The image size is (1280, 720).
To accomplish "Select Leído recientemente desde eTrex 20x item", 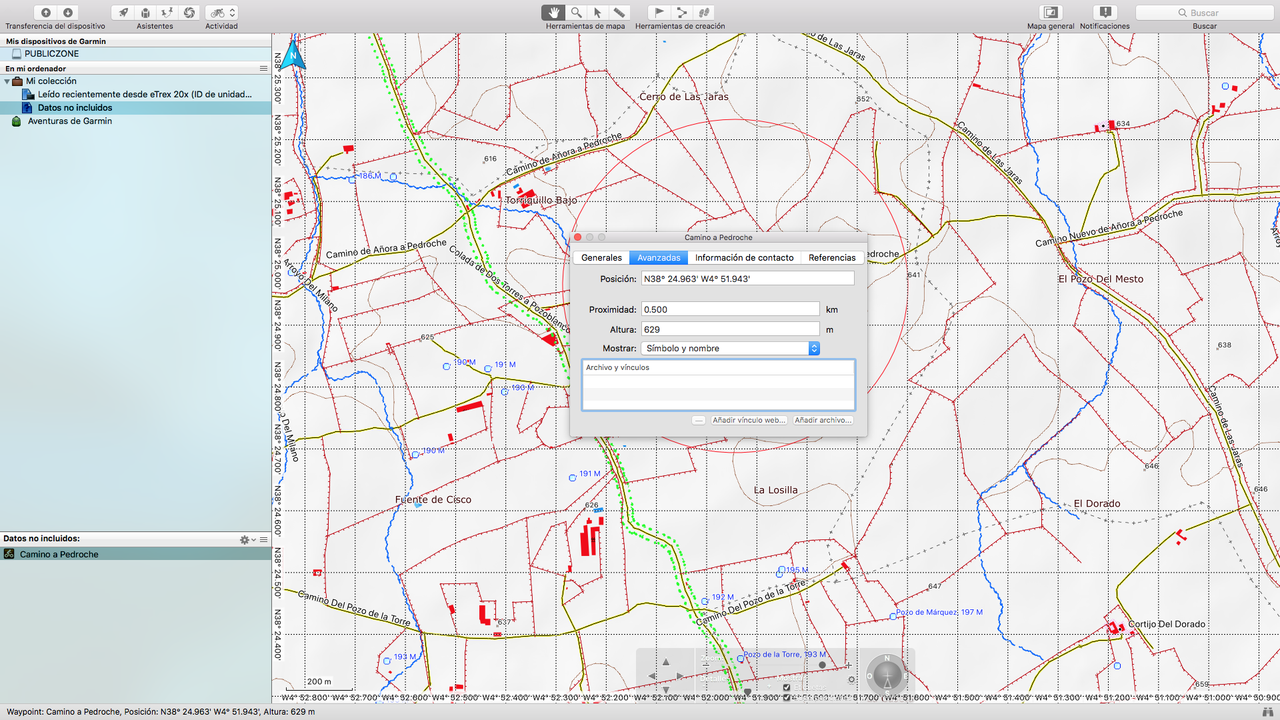I will pyautogui.click(x=135, y=94).
